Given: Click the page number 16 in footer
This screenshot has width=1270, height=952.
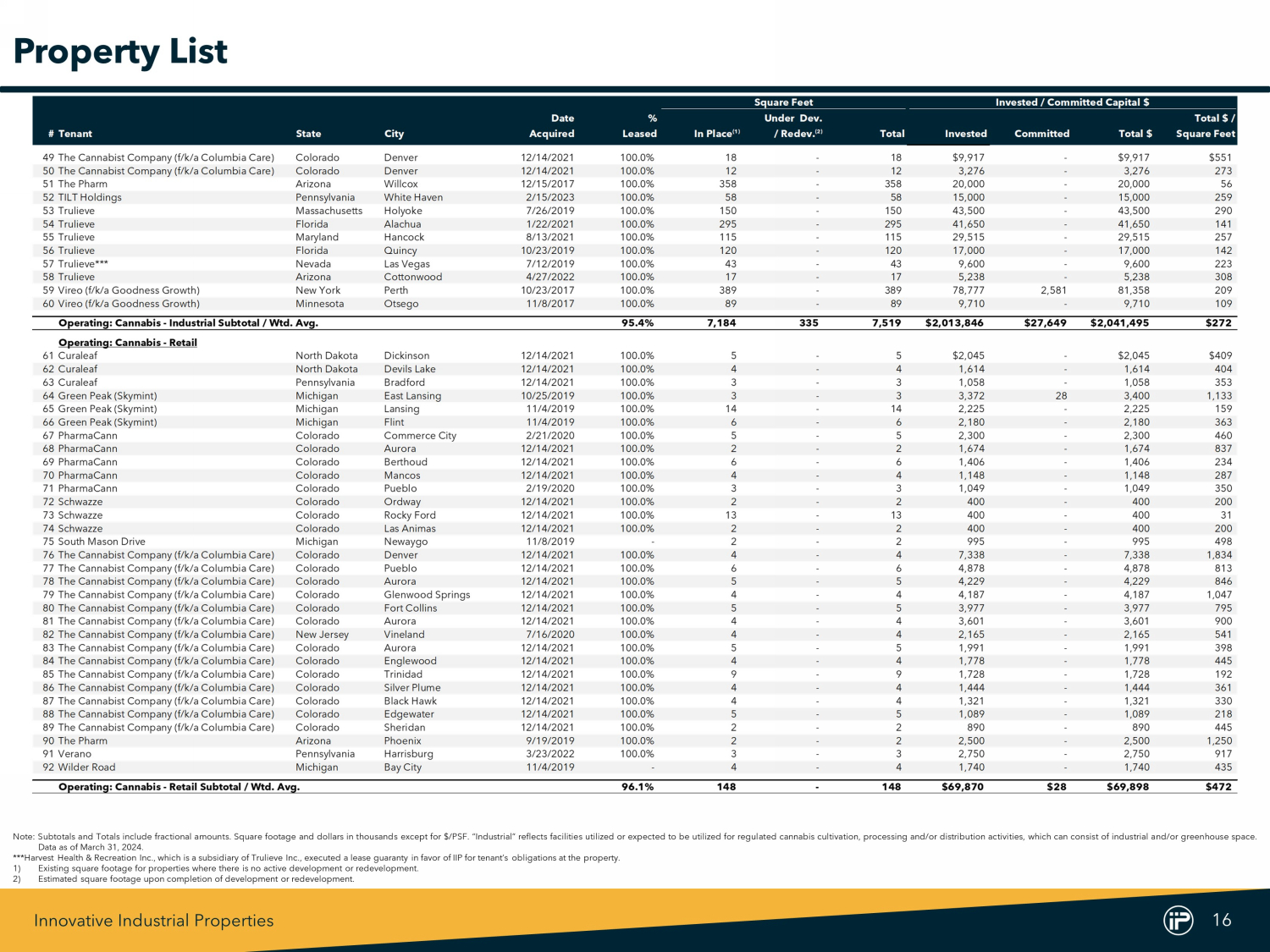Looking at the screenshot, I should pos(1222,920).
